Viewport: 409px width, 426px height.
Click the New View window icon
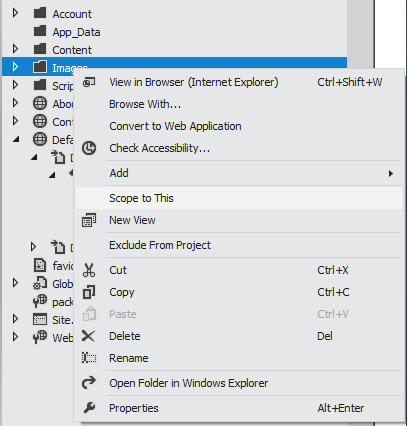coord(89,220)
